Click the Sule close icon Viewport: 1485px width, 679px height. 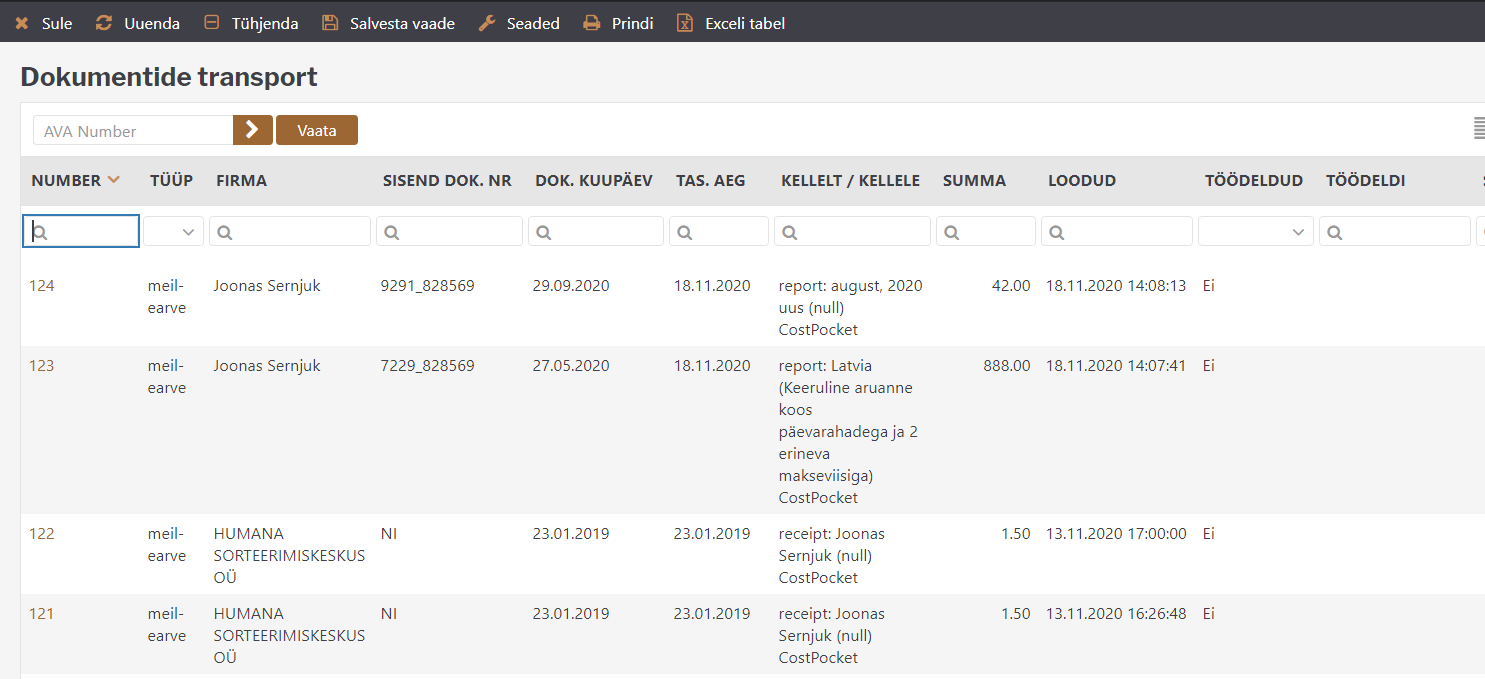[22, 23]
